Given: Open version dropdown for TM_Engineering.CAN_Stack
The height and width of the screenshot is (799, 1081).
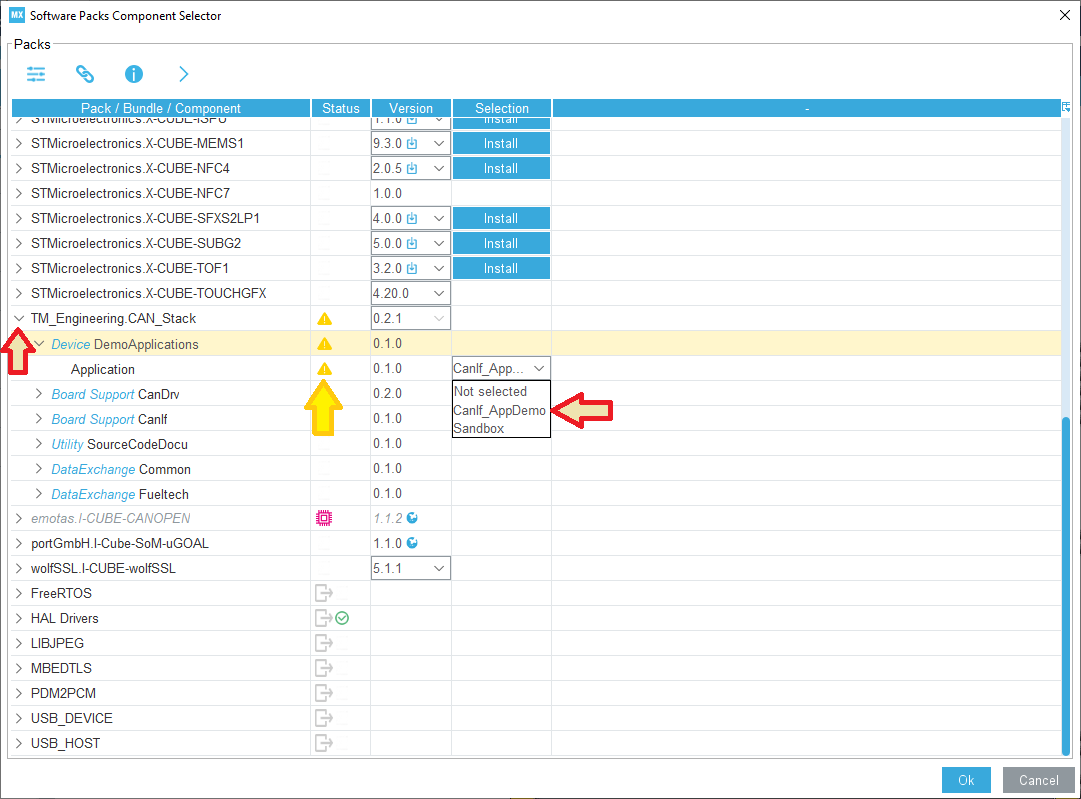Looking at the screenshot, I should [x=438, y=318].
